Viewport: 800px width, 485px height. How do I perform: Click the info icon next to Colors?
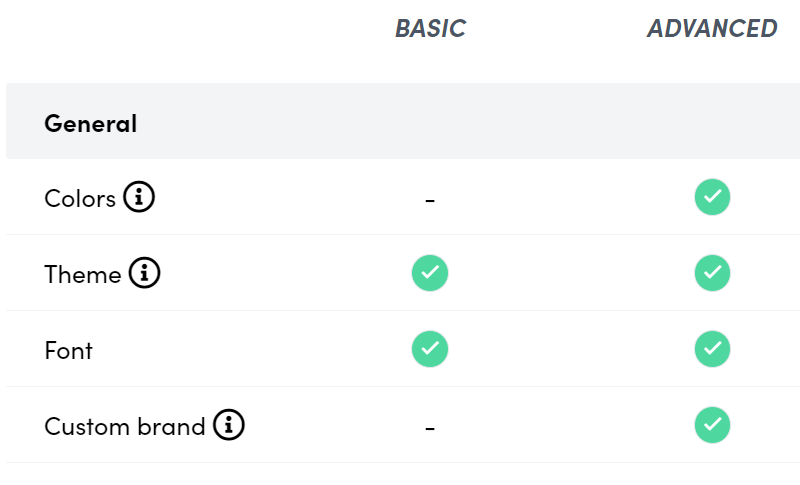(139, 198)
